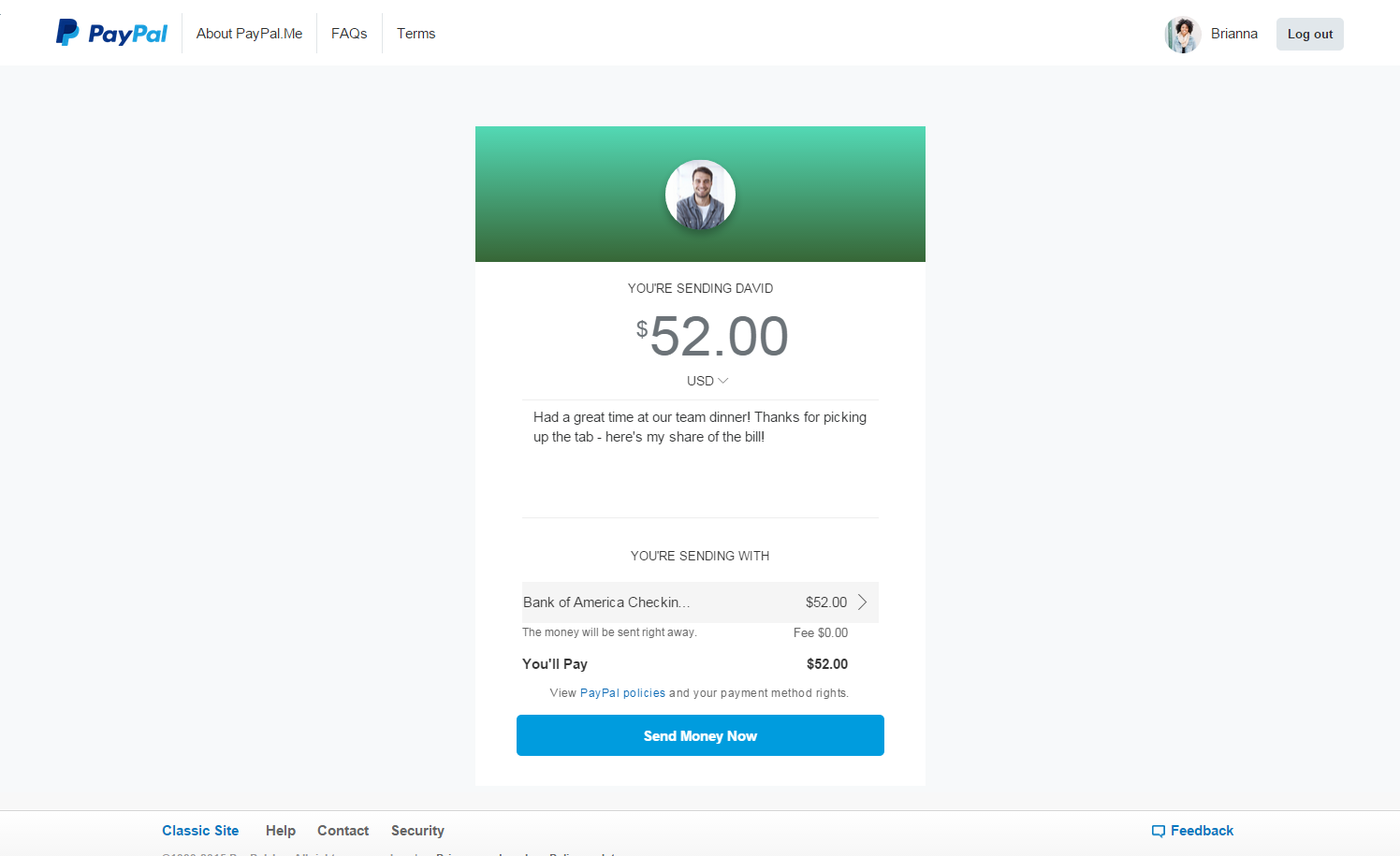Viewport: 1400px width, 856px height.
Task: Switch to the Classic Site
Action: pos(200,831)
